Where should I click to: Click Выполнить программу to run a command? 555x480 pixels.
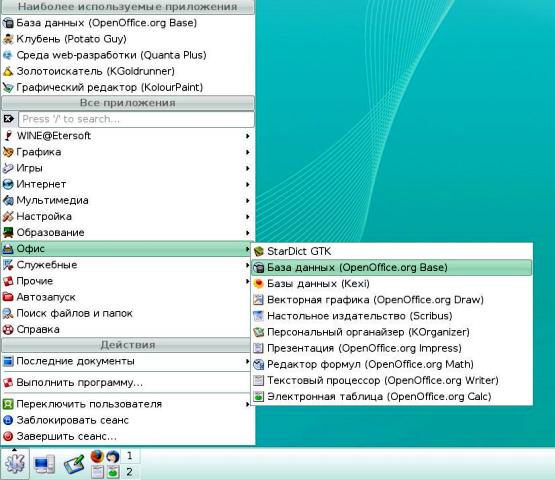pos(127,383)
